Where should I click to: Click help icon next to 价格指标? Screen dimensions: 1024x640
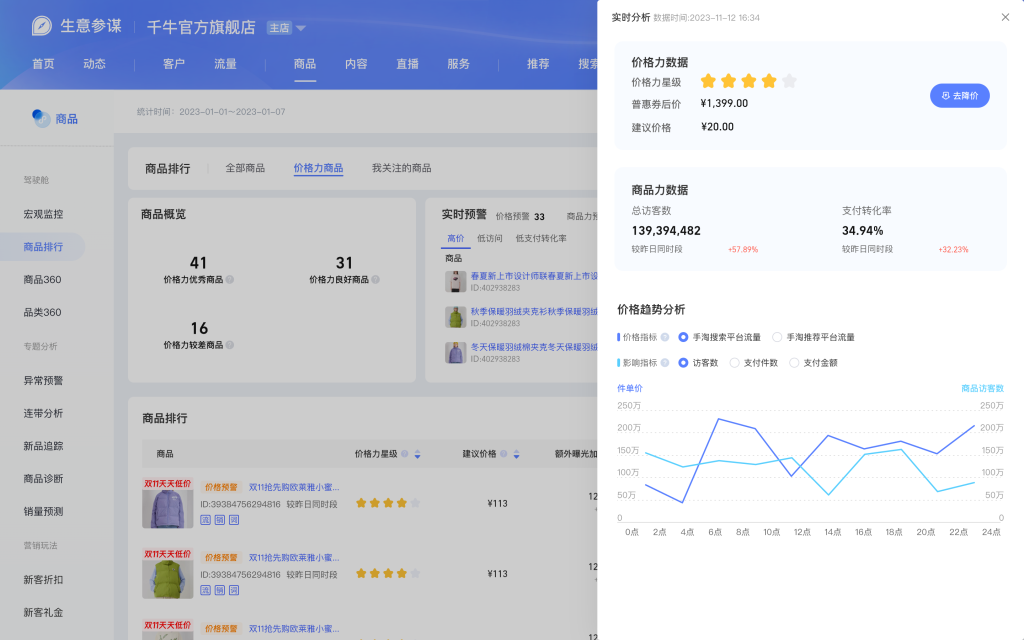click(x=665, y=337)
